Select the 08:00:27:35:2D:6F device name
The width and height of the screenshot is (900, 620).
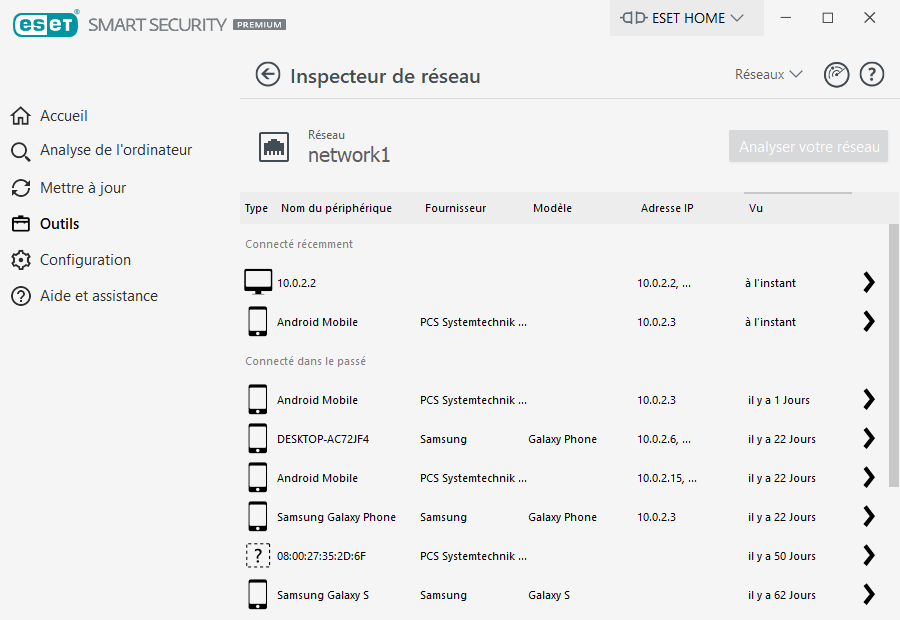[x=321, y=556]
